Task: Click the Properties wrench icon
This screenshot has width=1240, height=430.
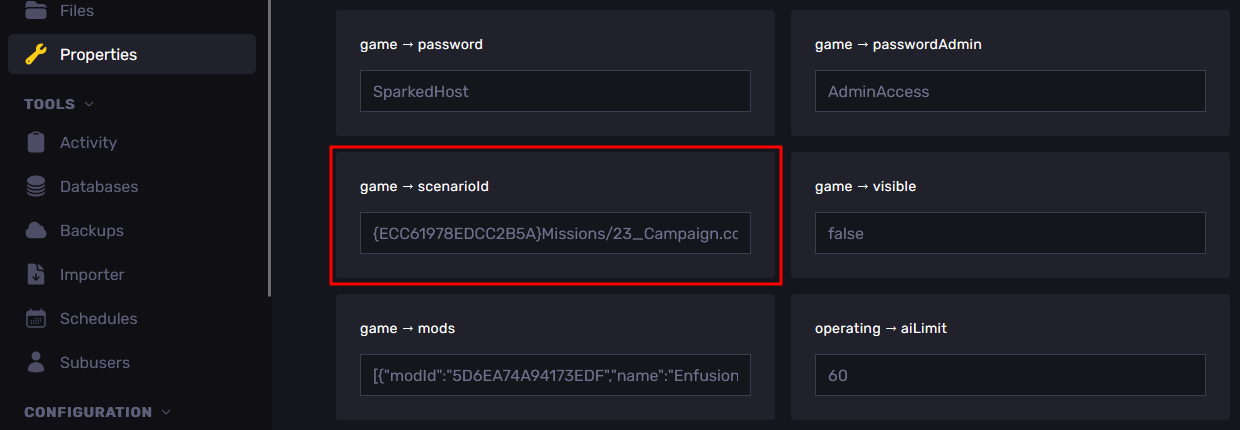Action: [36, 55]
